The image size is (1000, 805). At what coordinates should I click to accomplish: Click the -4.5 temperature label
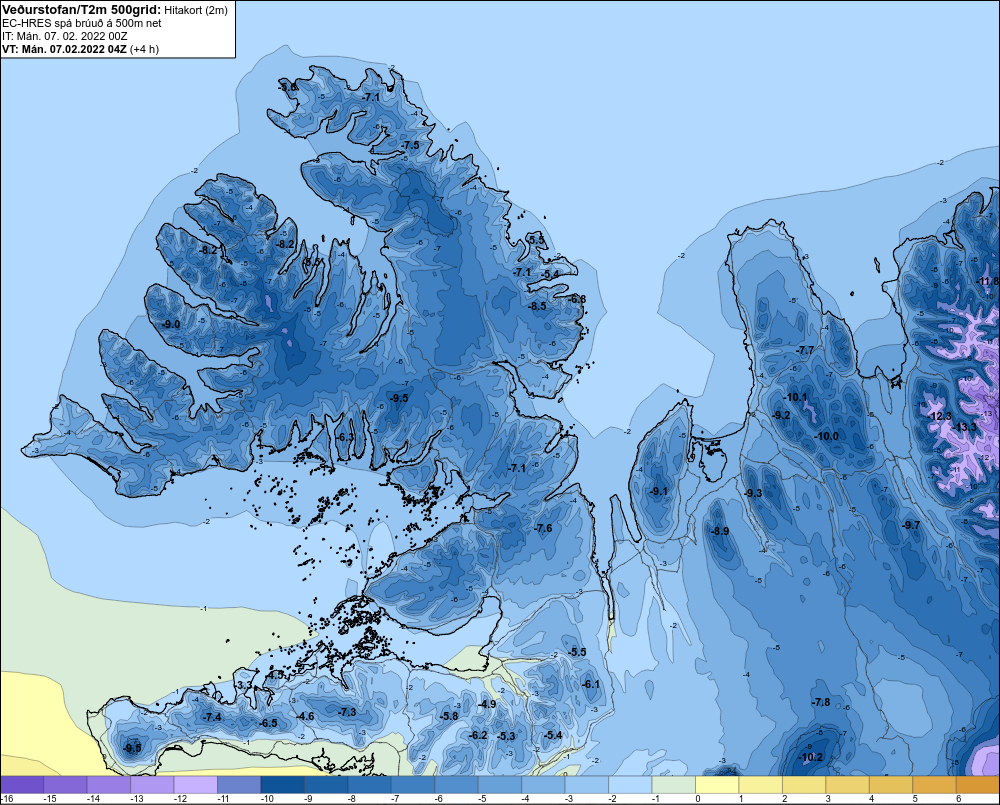click(x=276, y=675)
